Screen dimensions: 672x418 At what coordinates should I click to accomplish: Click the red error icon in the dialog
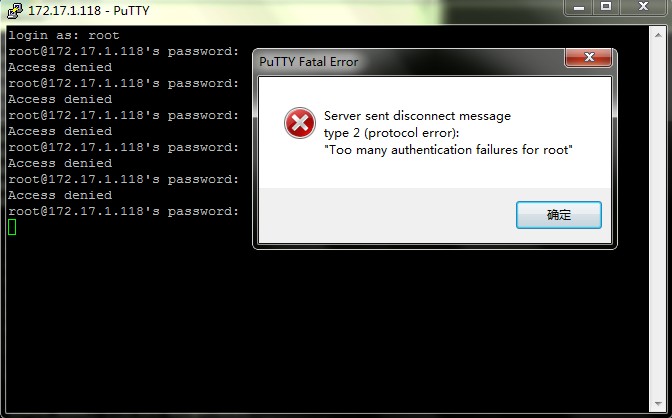click(300, 123)
